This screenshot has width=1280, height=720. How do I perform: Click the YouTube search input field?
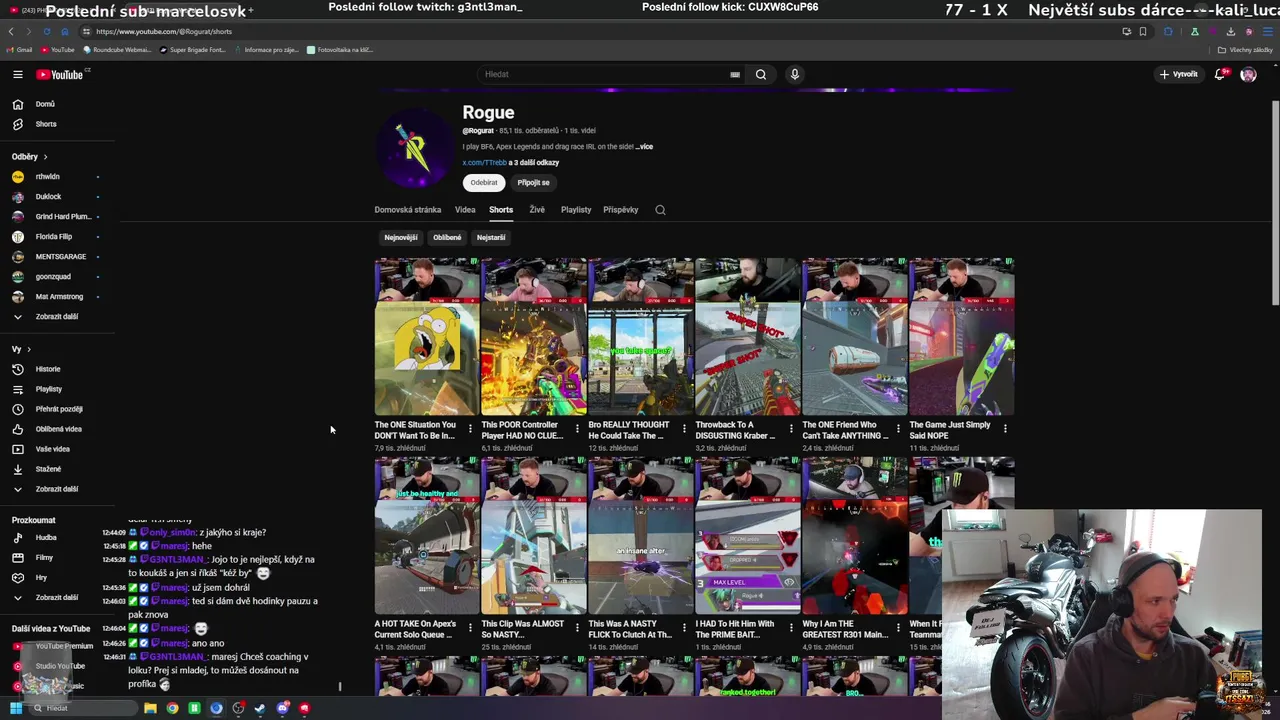605,74
